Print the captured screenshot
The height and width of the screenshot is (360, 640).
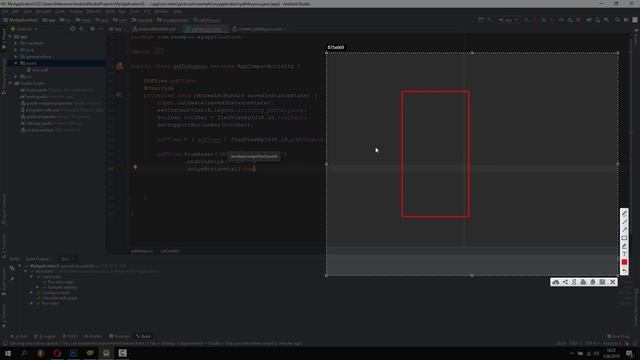tap(583, 282)
